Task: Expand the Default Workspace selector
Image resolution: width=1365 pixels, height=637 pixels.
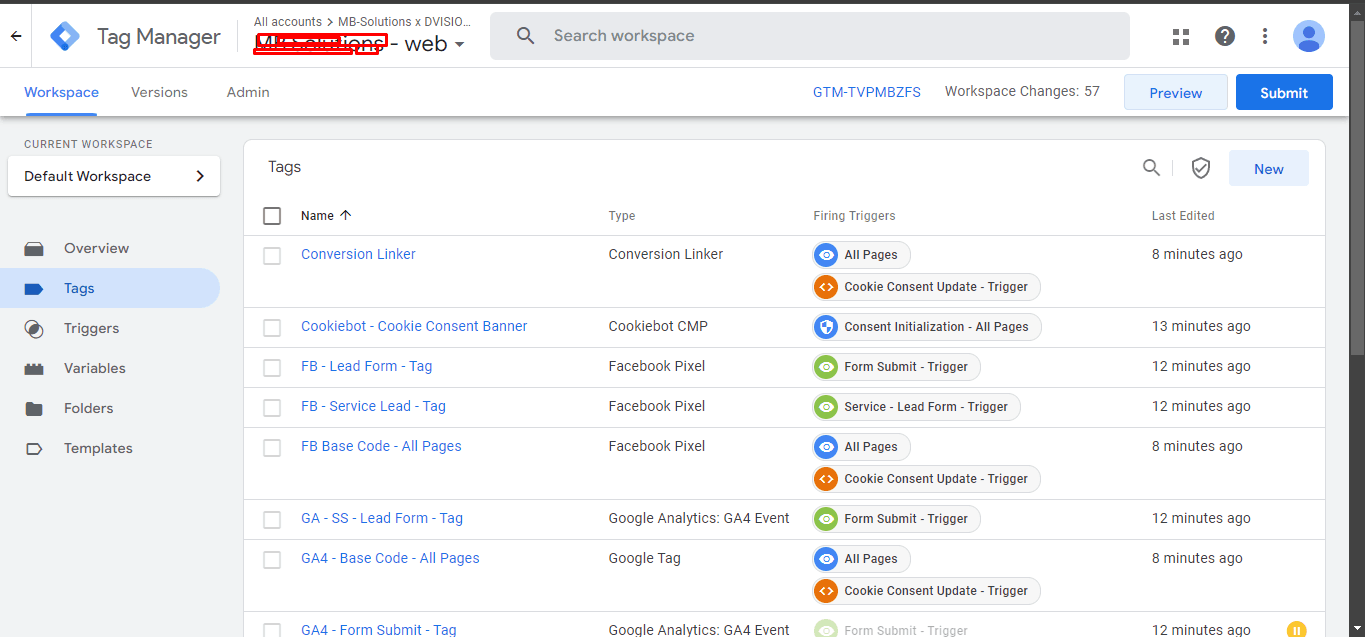Action: pos(114,176)
